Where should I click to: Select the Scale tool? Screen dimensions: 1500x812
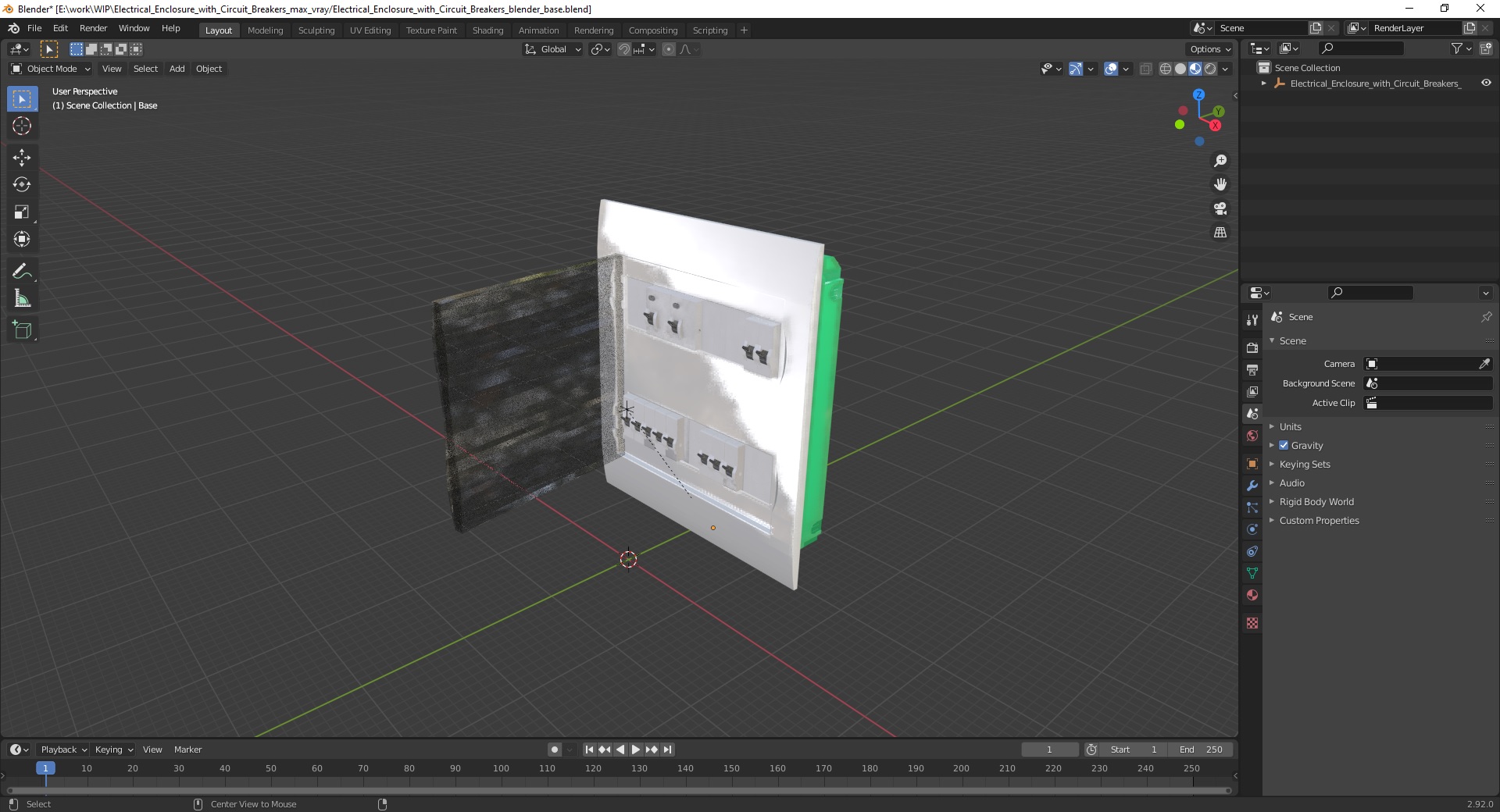22,212
